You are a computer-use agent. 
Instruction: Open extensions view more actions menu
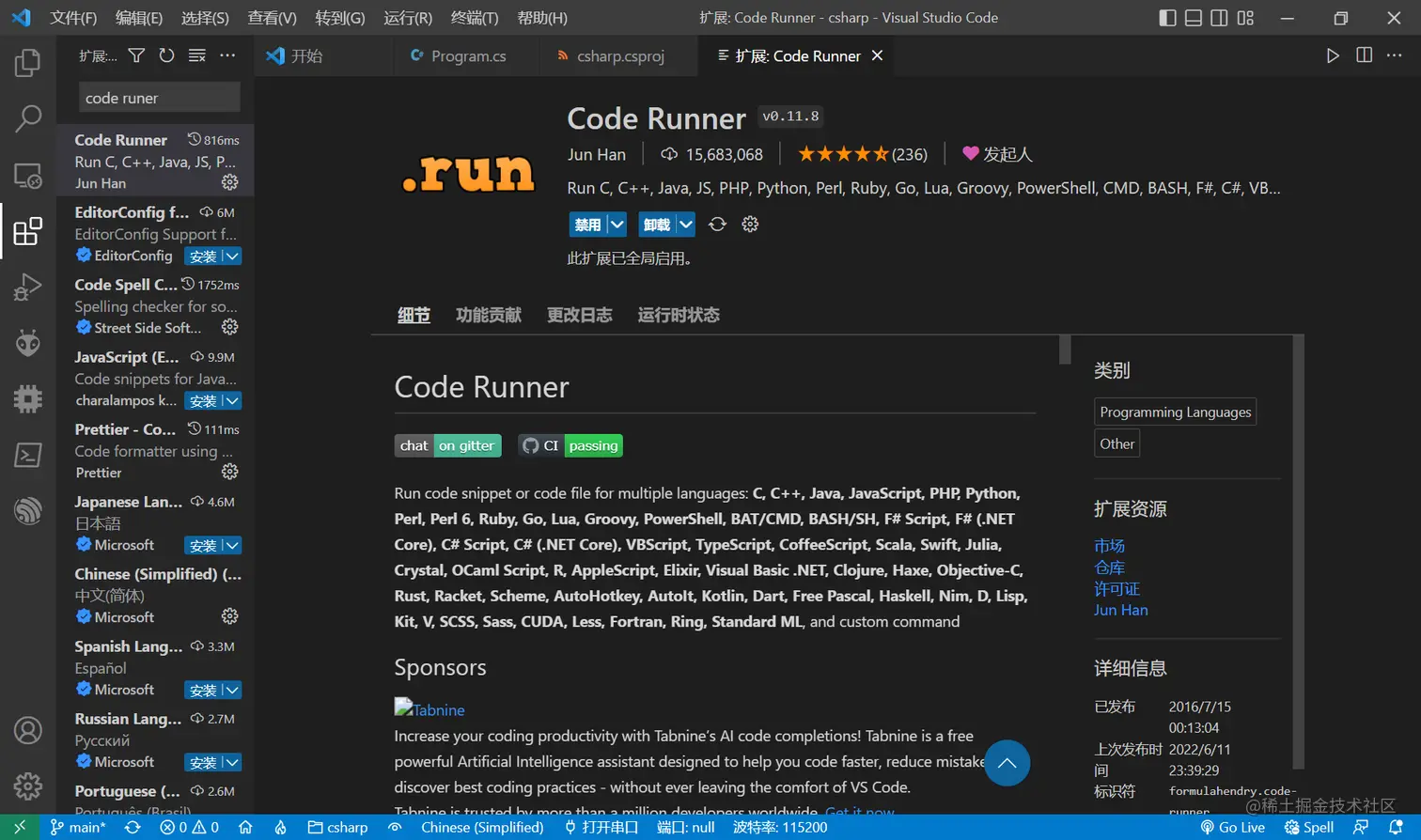tap(227, 55)
